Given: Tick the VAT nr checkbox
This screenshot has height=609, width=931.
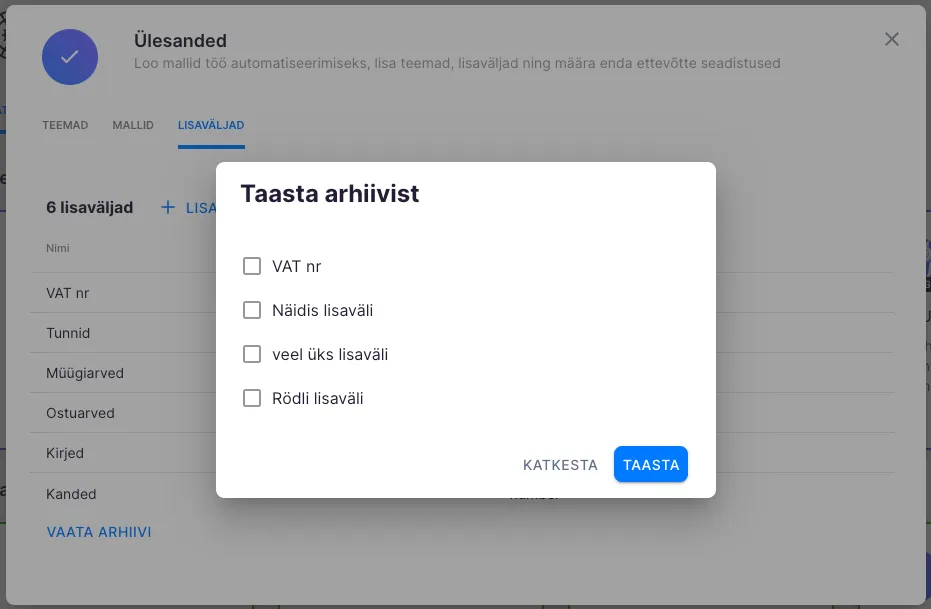Looking at the screenshot, I should (252, 267).
